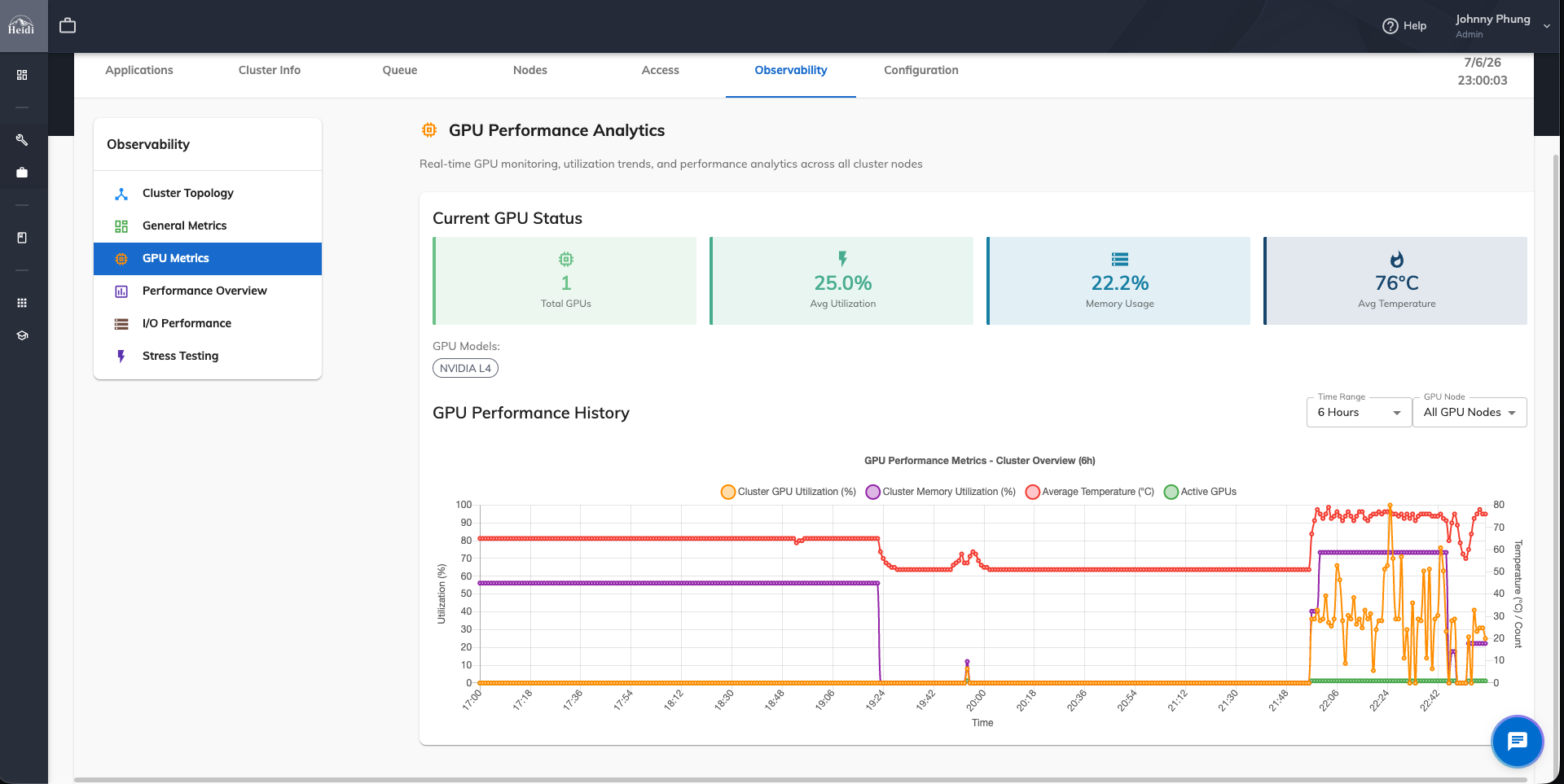Click the Total GPUs count of 1
The width and height of the screenshot is (1564, 784).
coord(566,283)
